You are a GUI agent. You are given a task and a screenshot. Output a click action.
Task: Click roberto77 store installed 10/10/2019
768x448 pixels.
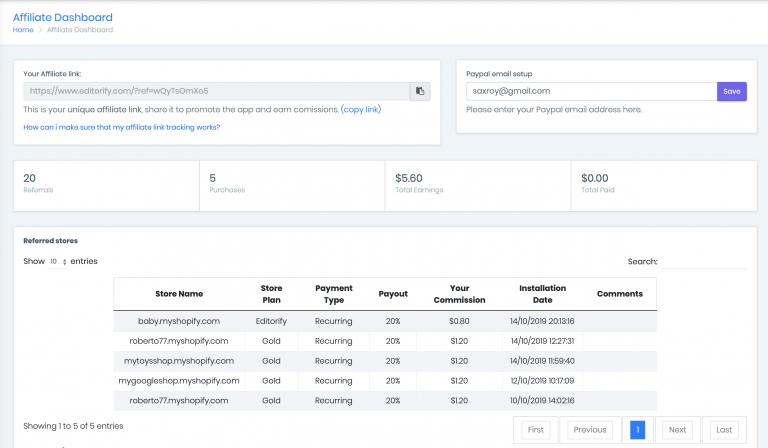pyautogui.click(x=179, y=401)
